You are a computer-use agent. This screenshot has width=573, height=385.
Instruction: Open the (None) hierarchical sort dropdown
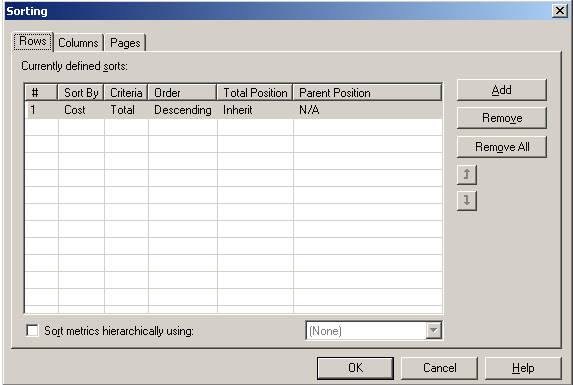433,331
